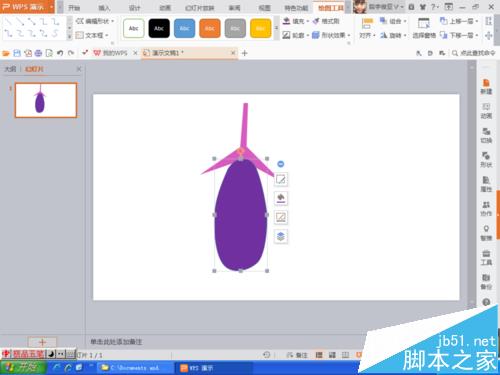The height and width of the screenshot is (375, 500).
Task: Open the 组合 group dropdown
Action: tap(393, 21)
